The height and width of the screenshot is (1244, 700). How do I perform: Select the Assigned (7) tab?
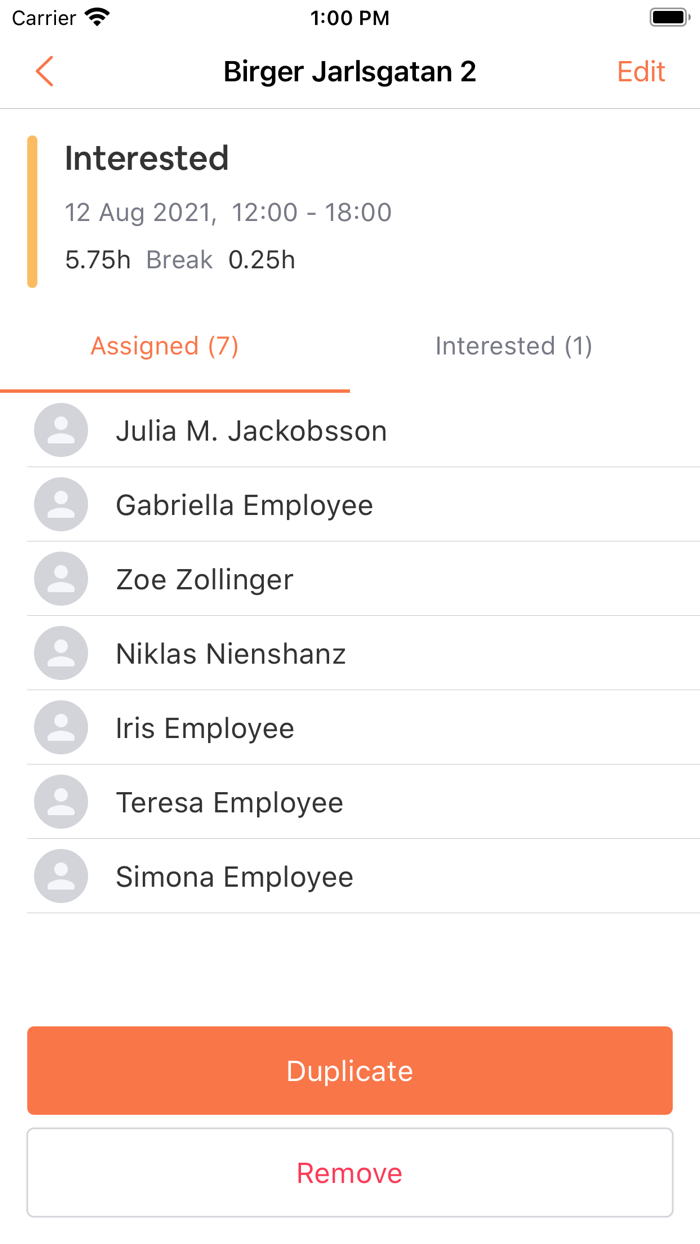pyautogui.click(x=164, y=346)
